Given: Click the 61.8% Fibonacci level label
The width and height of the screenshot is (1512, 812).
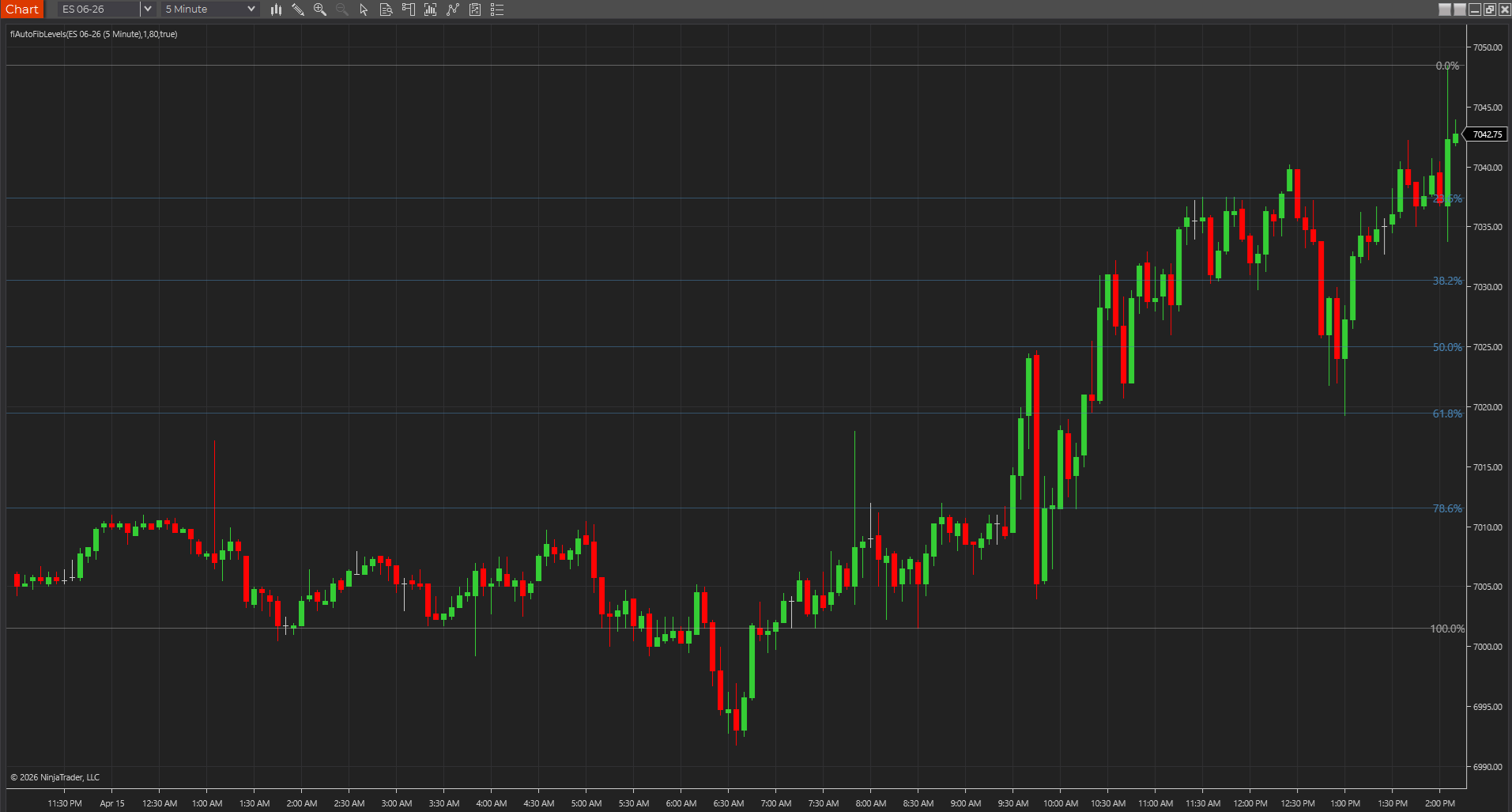Looking at the screenshot, I should tap(1446, 413).
